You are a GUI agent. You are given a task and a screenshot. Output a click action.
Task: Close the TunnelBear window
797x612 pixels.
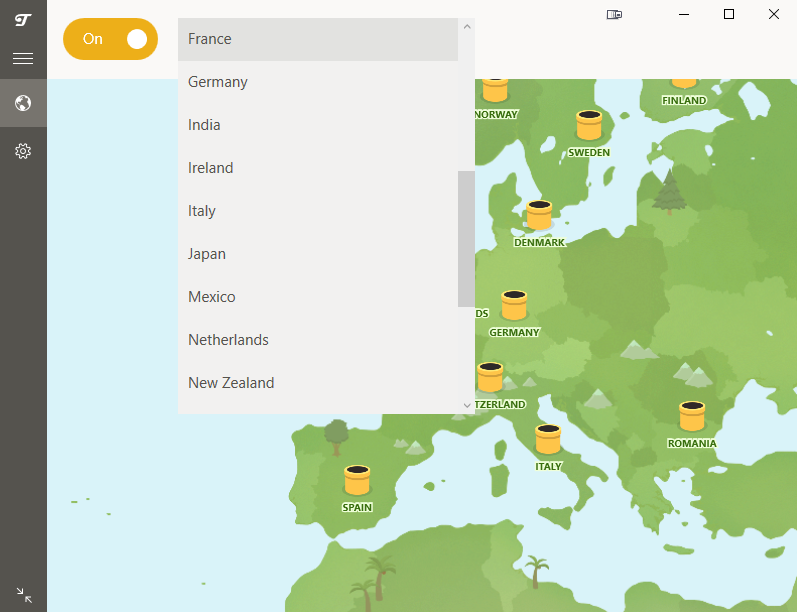coord(774,14)
